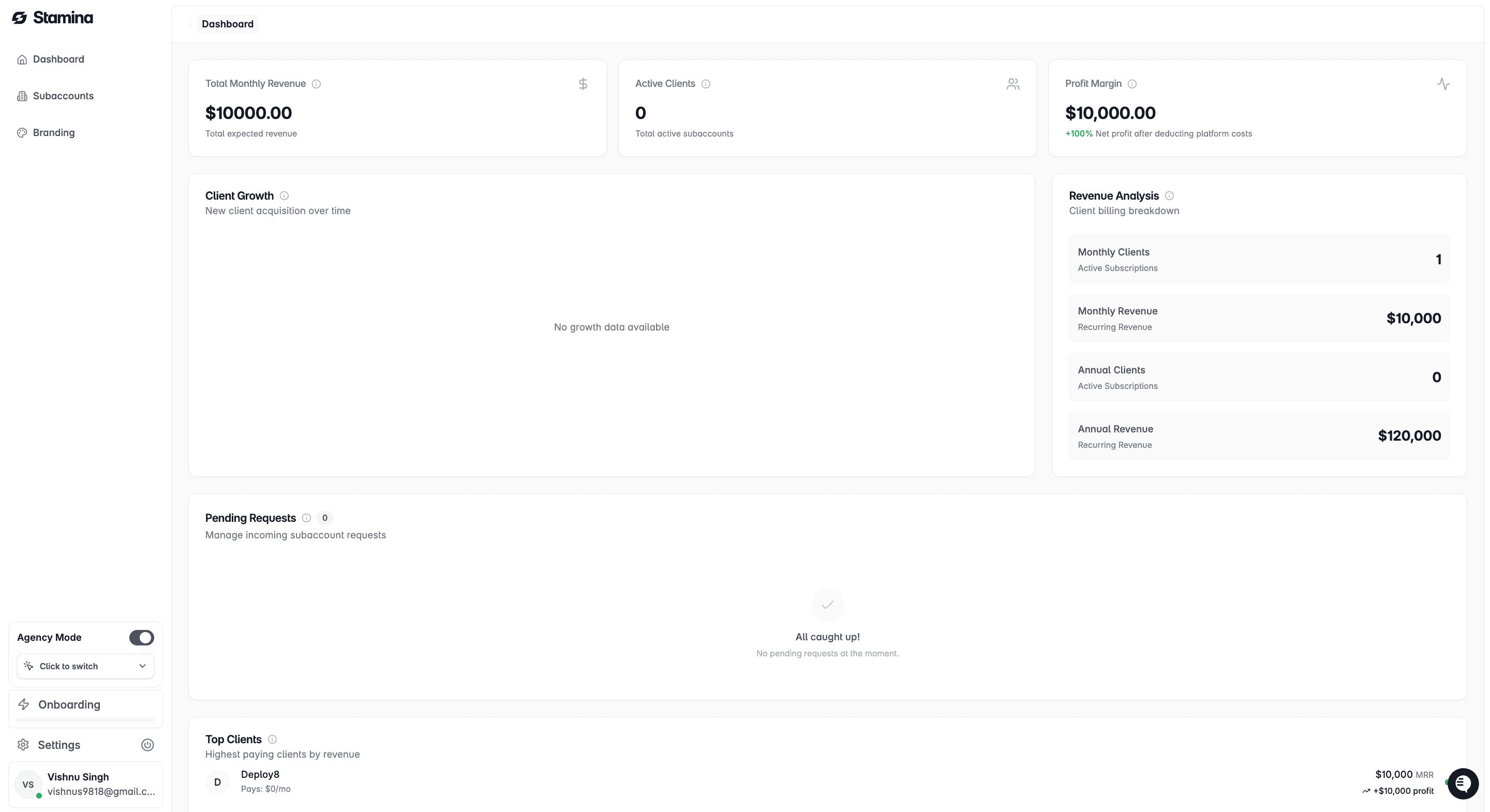Open Dashboard in the sidebar
This screenshot has width=1490, height=812.
(58, 59)
